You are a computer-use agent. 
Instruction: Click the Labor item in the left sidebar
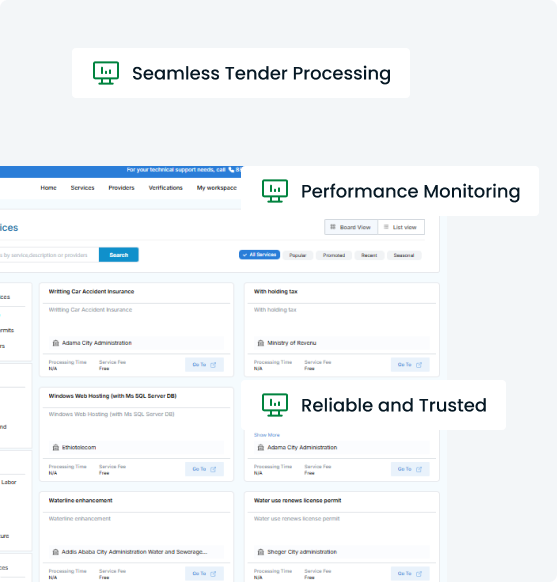pyautogui.click(x=9, y=482)
